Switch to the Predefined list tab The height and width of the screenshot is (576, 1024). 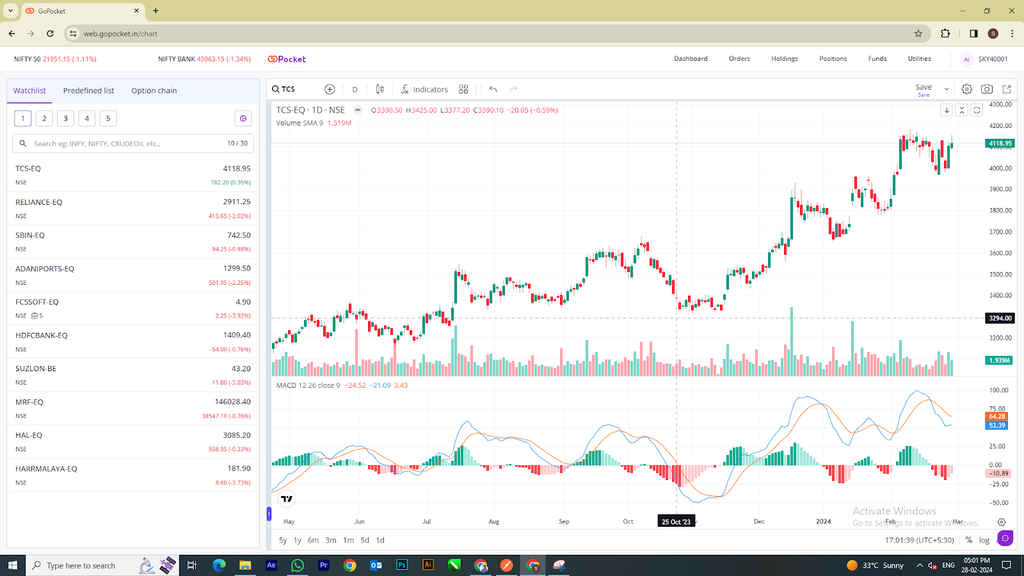pos(89,91)
